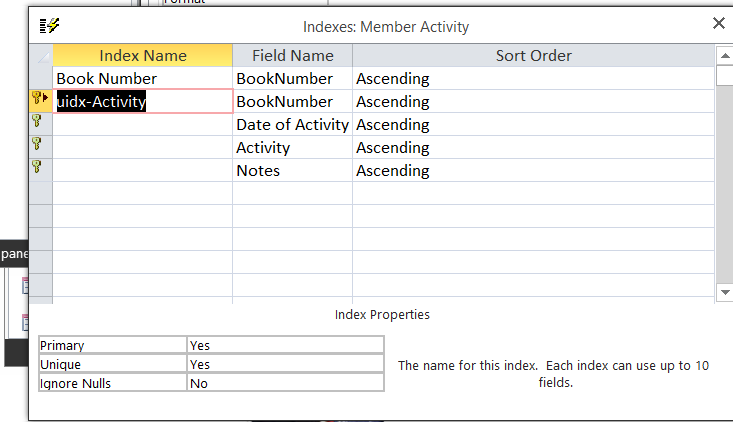Screen dimensions: 733x422
Task: Close the Indexes: Member Activity dialog
Action: (x=718, y=24)
